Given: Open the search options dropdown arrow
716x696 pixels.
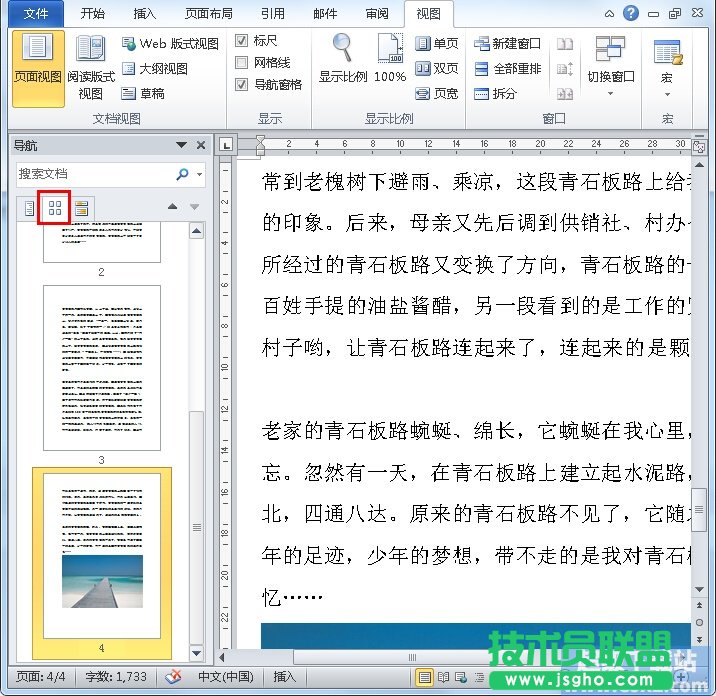Looking at the screenshot, I should [200, 174].
